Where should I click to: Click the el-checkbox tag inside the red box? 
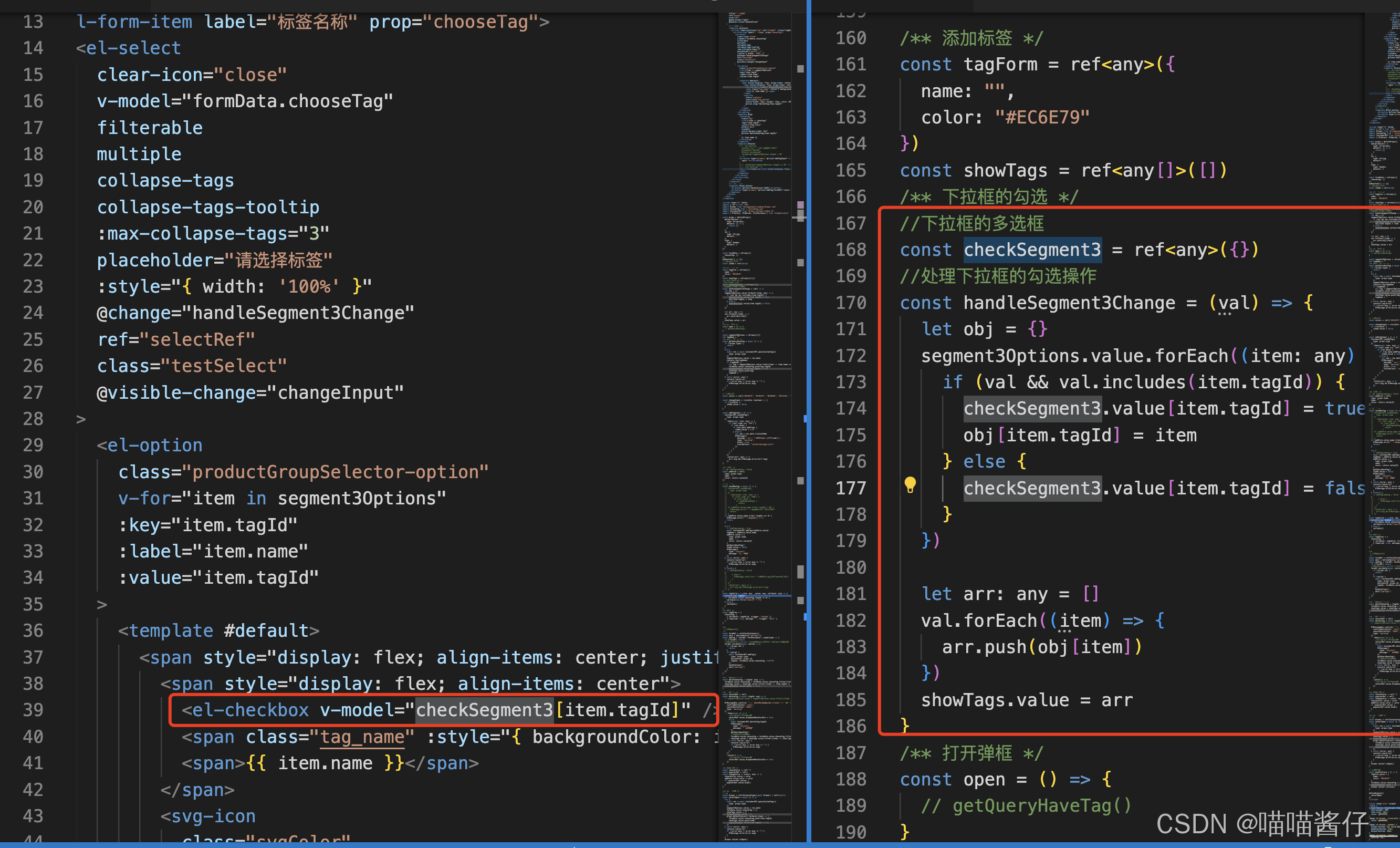click(x=249, y=710)
